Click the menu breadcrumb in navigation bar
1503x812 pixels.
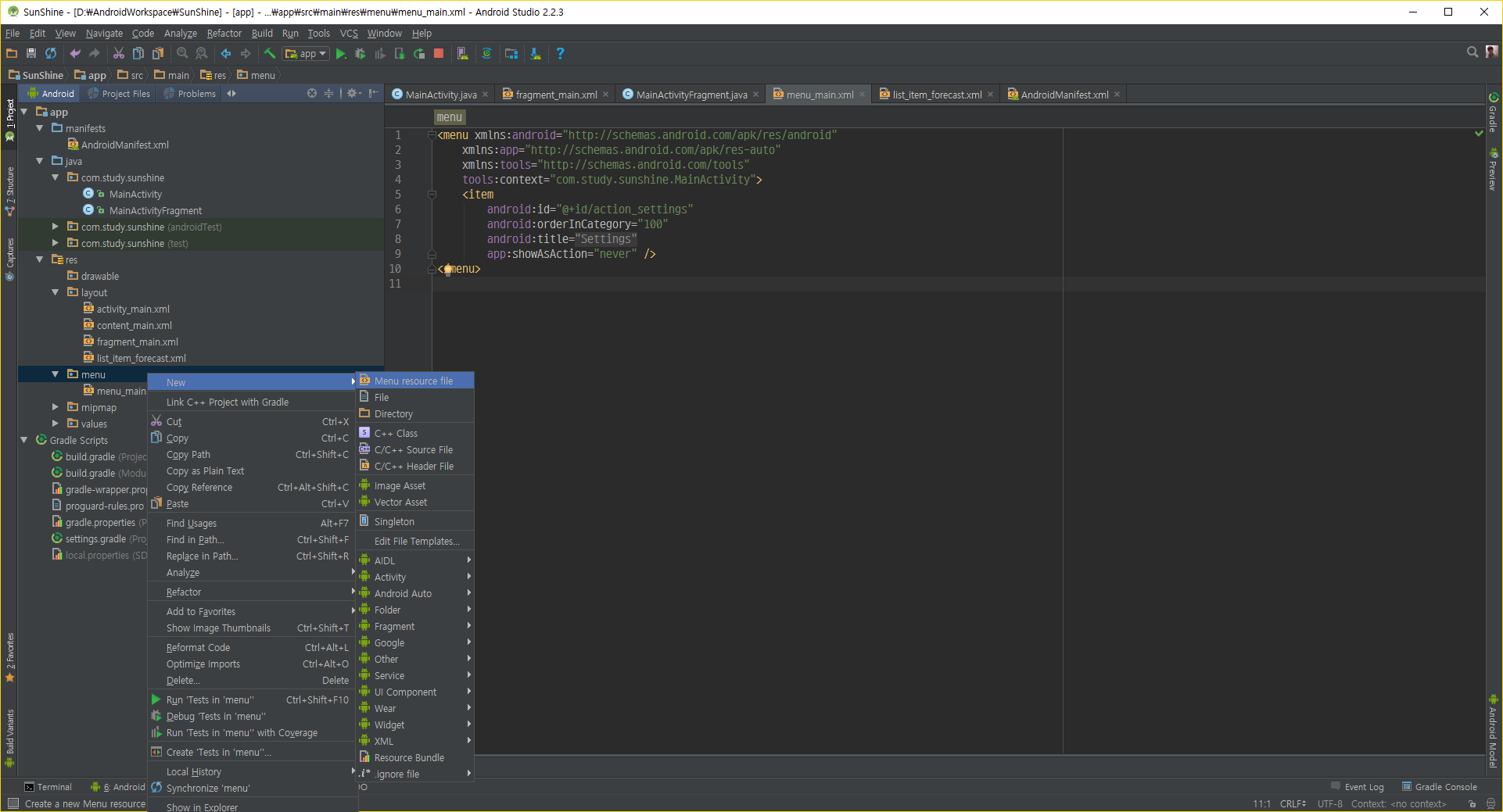click(256, 75)
